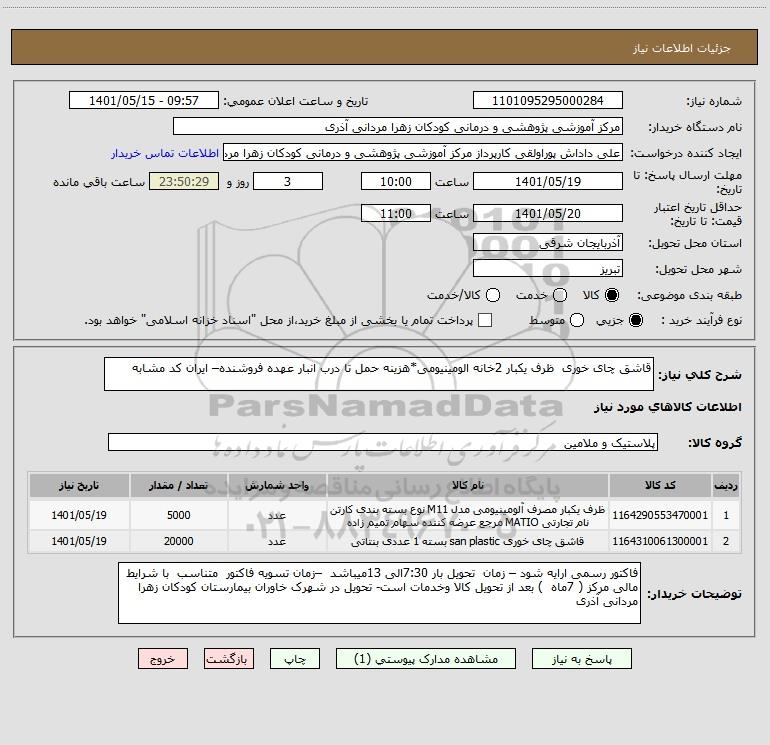The width and height of the screenshot is (770, 745).
Task: Click item code 1164290553470001
Action: (x=660, y=515)
